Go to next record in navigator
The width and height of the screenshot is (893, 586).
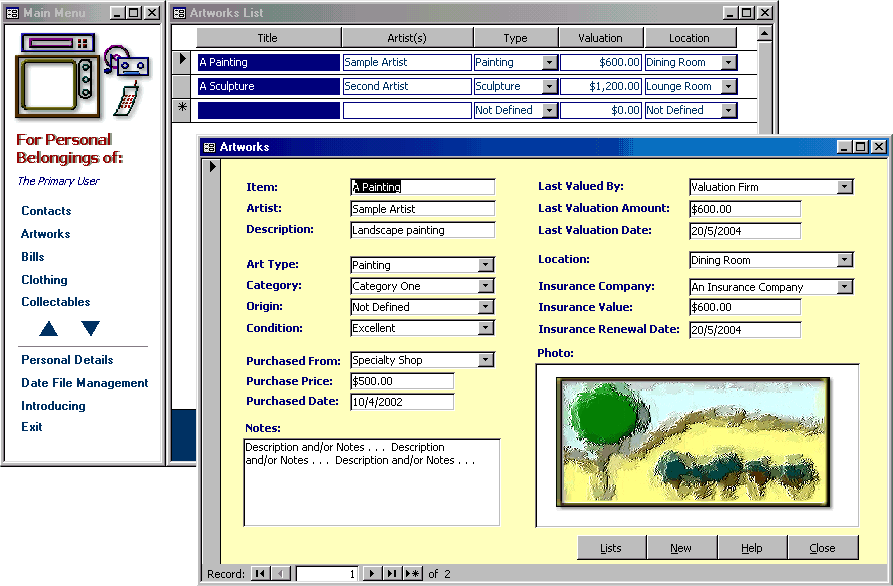click(x=372, y=573)
